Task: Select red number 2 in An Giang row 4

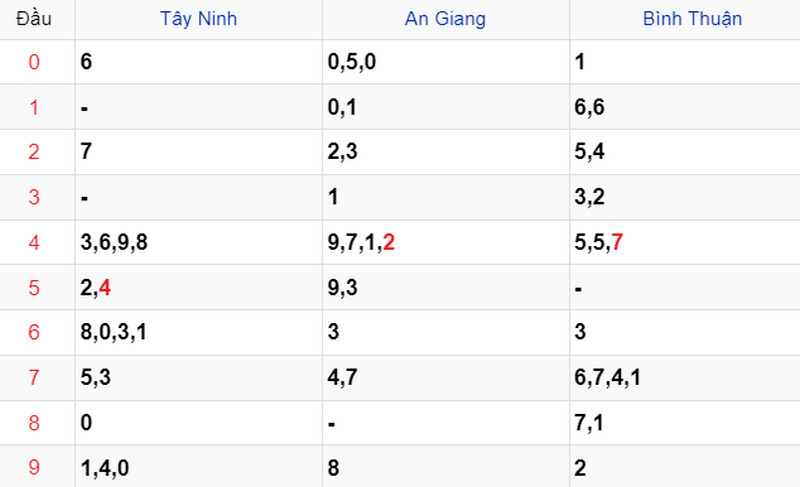Action: click(389, 242)
